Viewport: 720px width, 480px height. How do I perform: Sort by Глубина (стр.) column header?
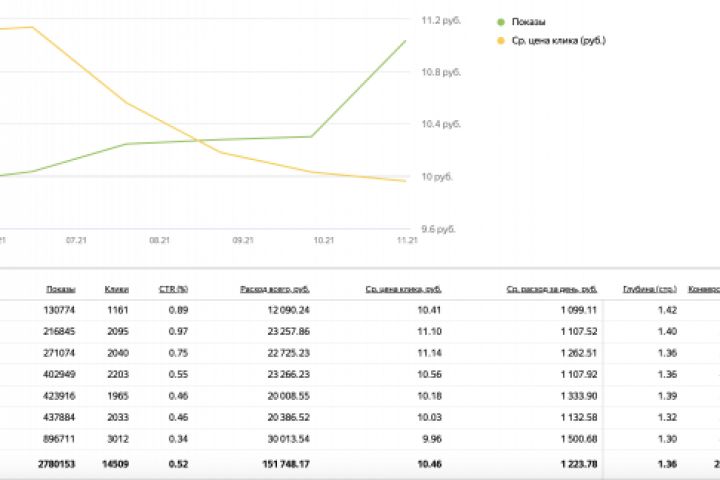click(x=649, y=289)
